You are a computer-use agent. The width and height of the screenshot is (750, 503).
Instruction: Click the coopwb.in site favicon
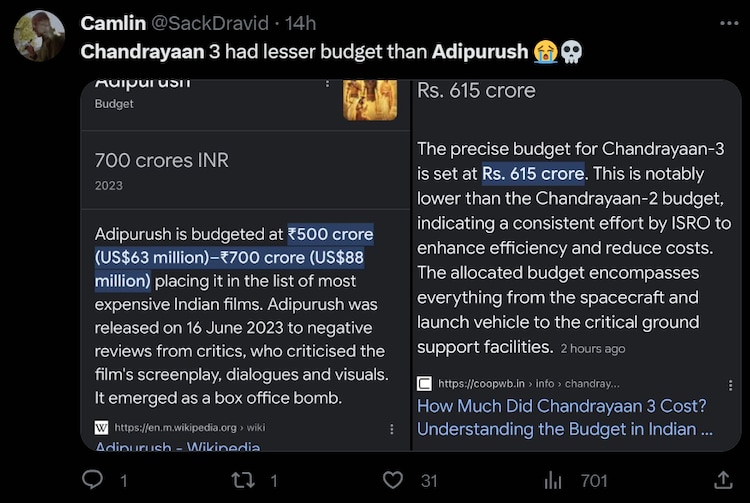[424, 383]
